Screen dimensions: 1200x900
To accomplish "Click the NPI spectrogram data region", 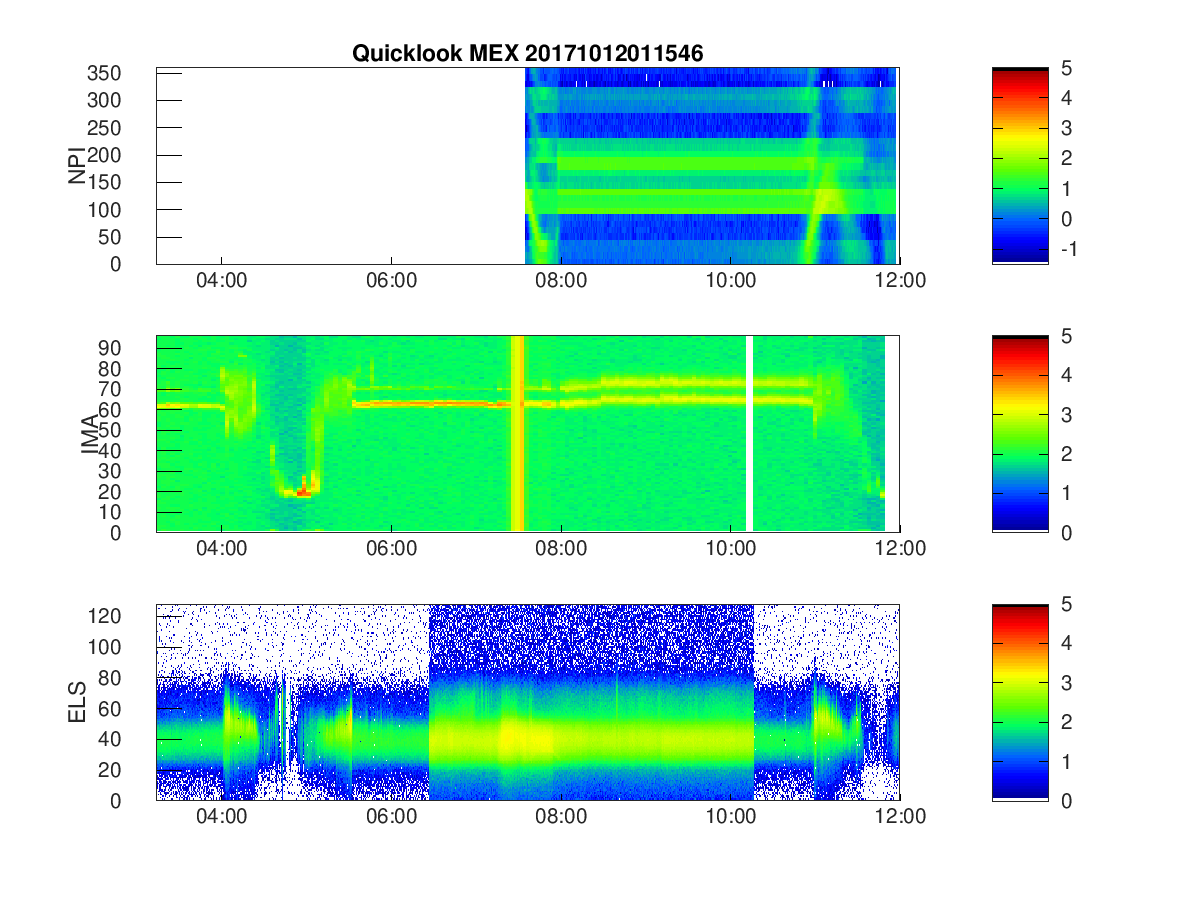I will pyautogui.click(x=711, y=166).
